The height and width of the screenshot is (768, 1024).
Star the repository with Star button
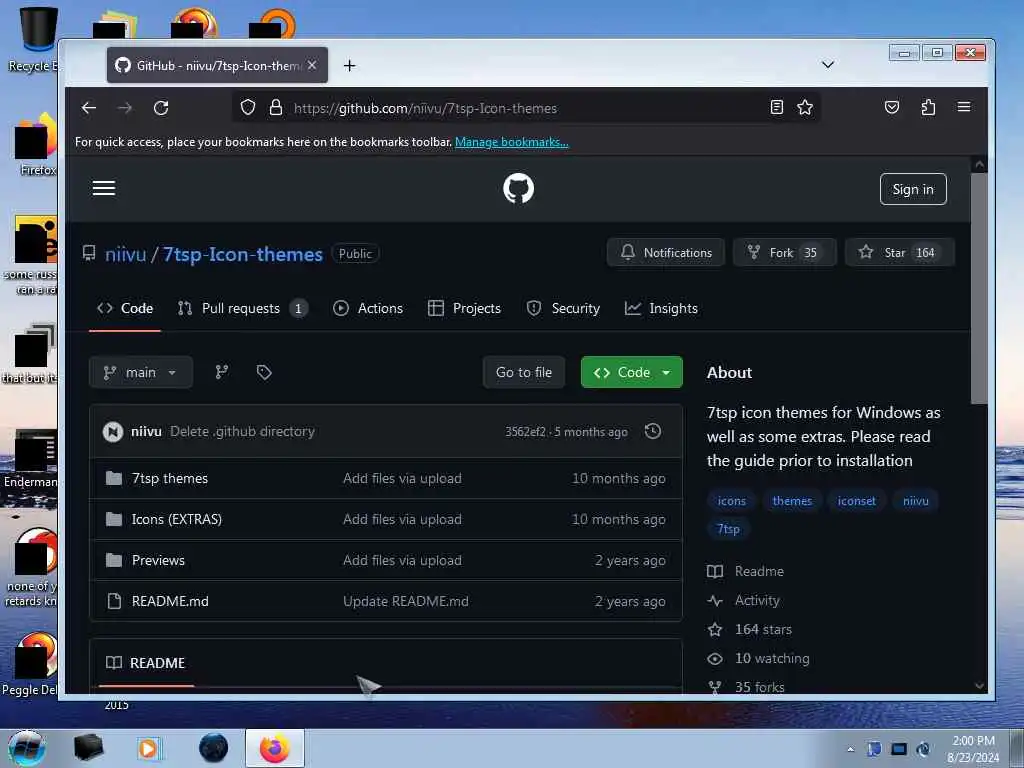[x=899, y=253]
